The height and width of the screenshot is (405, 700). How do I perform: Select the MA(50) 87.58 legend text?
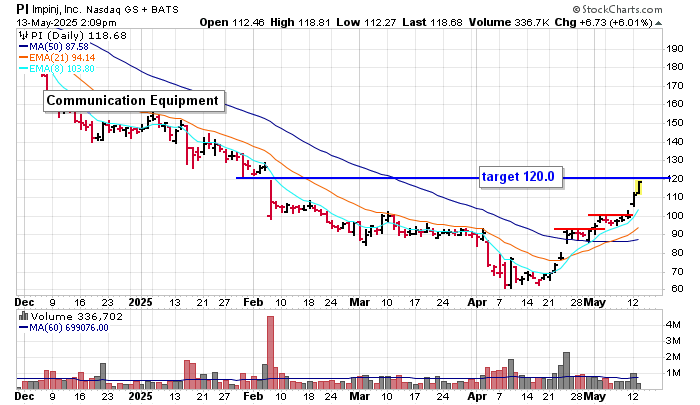(59, 46)
